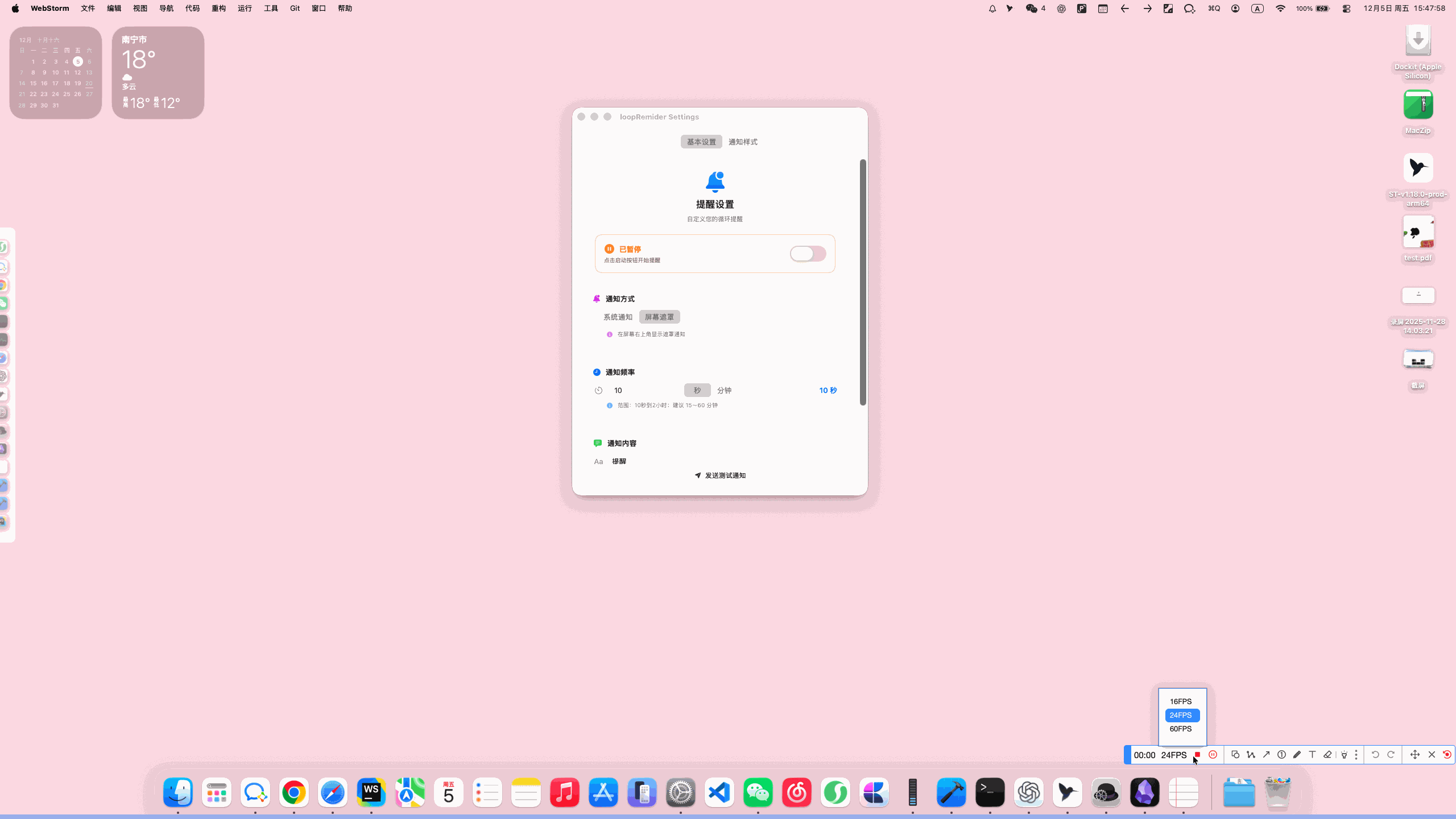This screenshot has width=1456, height=819.
Task: Select the arrow annotation tool
Action: (x=1266, y=755)
